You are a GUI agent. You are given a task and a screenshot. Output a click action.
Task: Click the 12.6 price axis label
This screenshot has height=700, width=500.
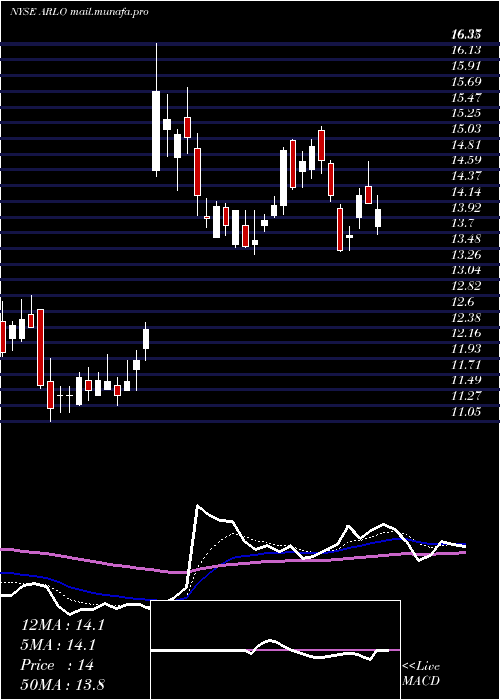[462, 302]
